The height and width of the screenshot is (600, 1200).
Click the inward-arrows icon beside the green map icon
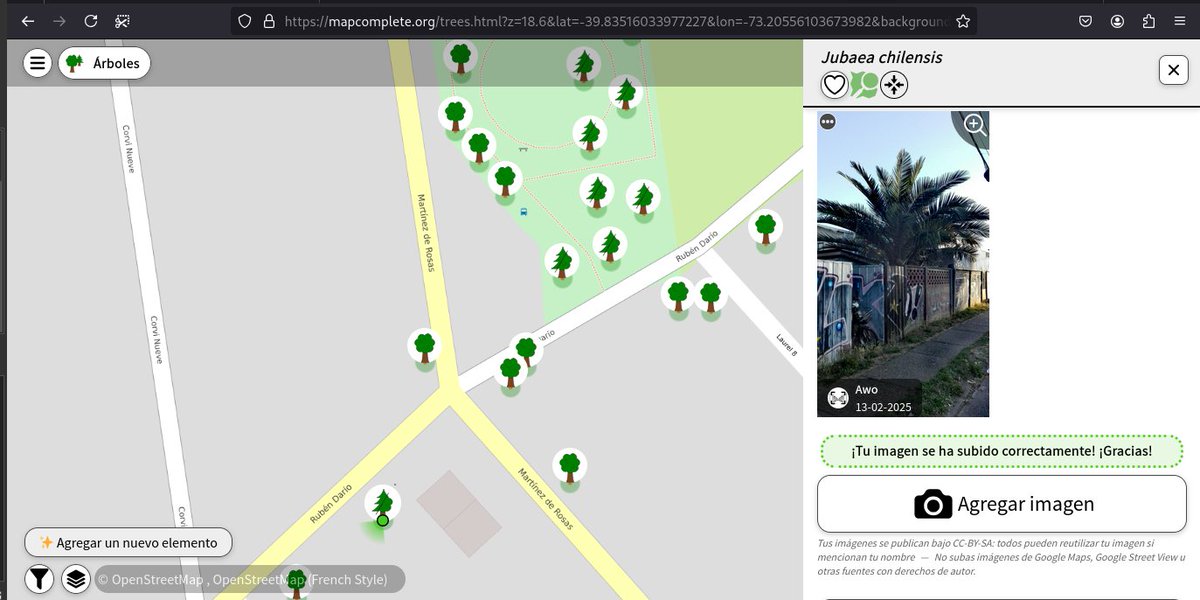[x=894, y=86]
